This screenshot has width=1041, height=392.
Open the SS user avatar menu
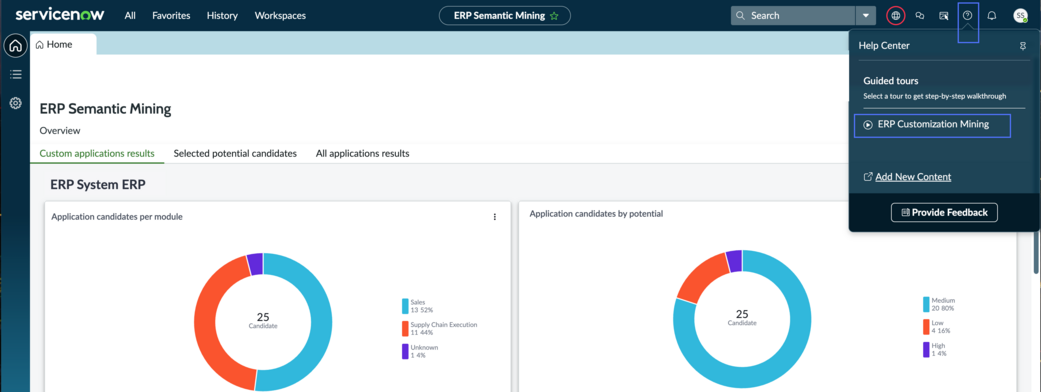click(x=1020, y=15)
